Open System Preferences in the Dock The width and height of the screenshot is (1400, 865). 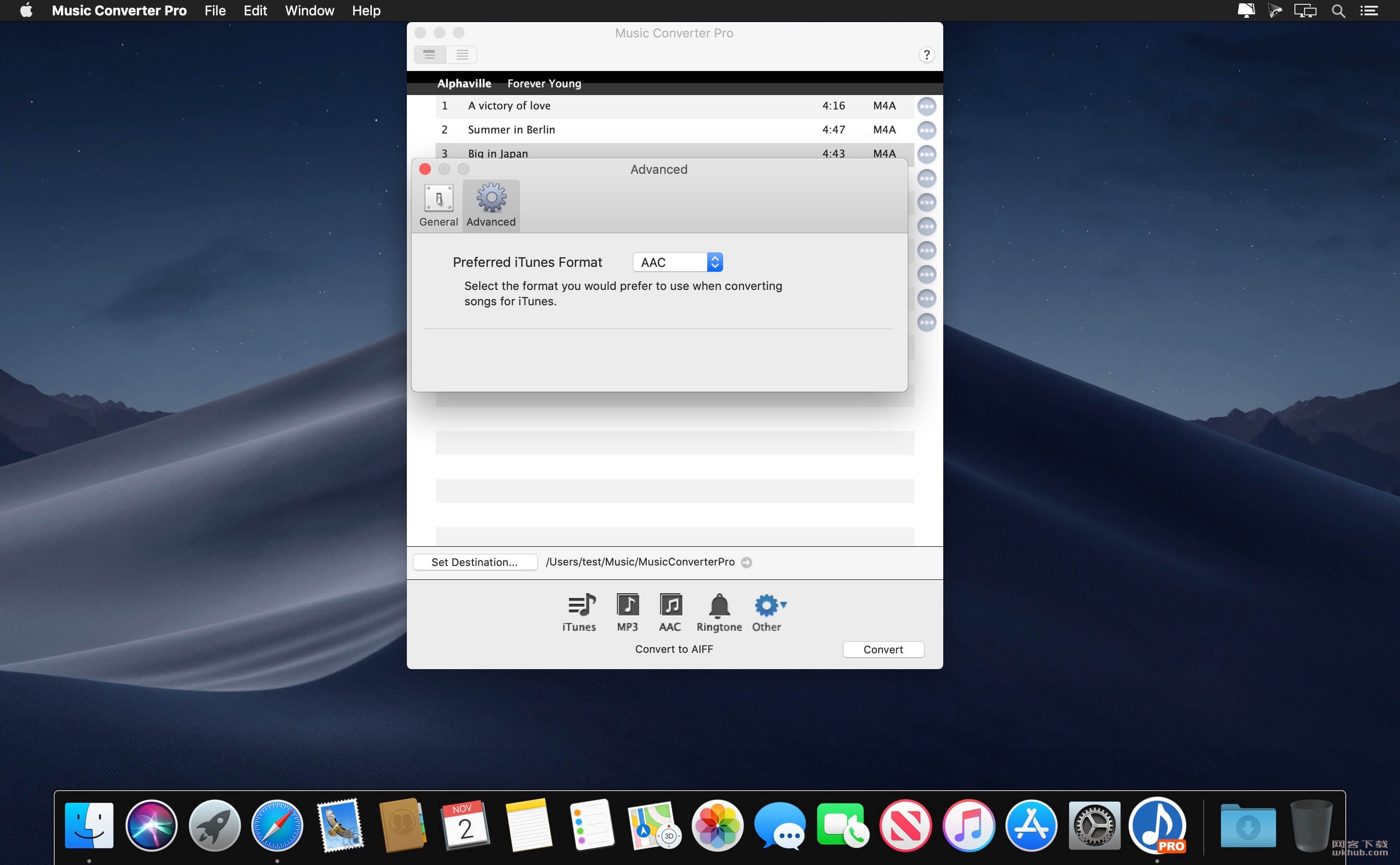point(1094,825)
